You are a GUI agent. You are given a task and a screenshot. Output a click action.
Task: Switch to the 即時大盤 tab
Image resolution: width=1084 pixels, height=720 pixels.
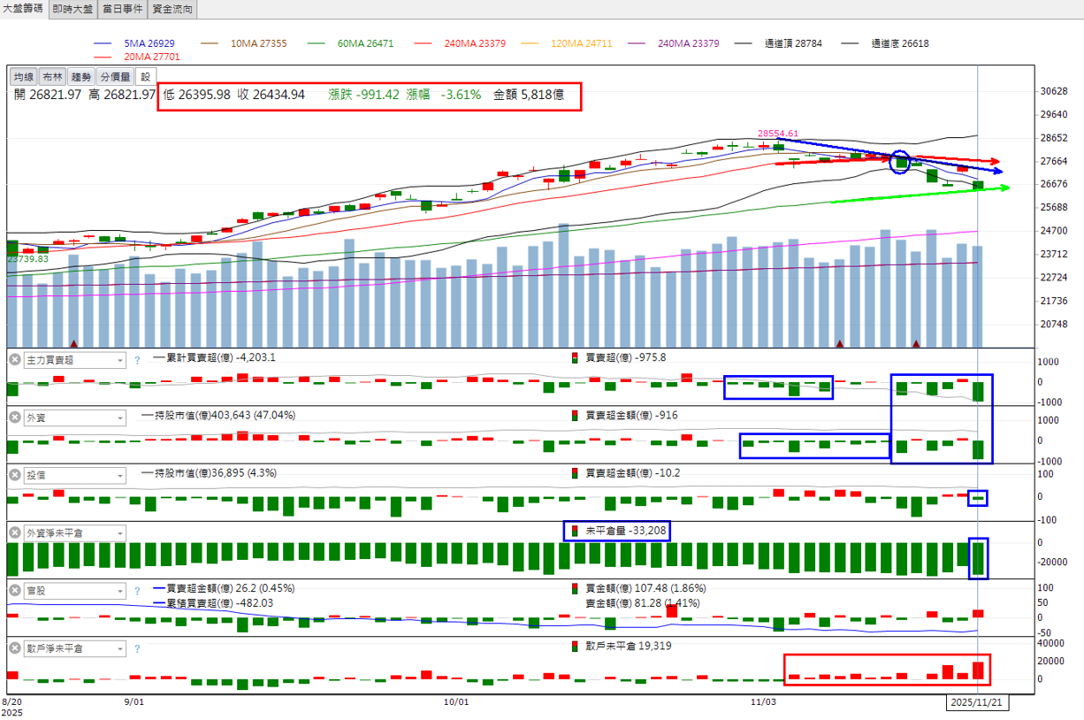tap(73, 9)
